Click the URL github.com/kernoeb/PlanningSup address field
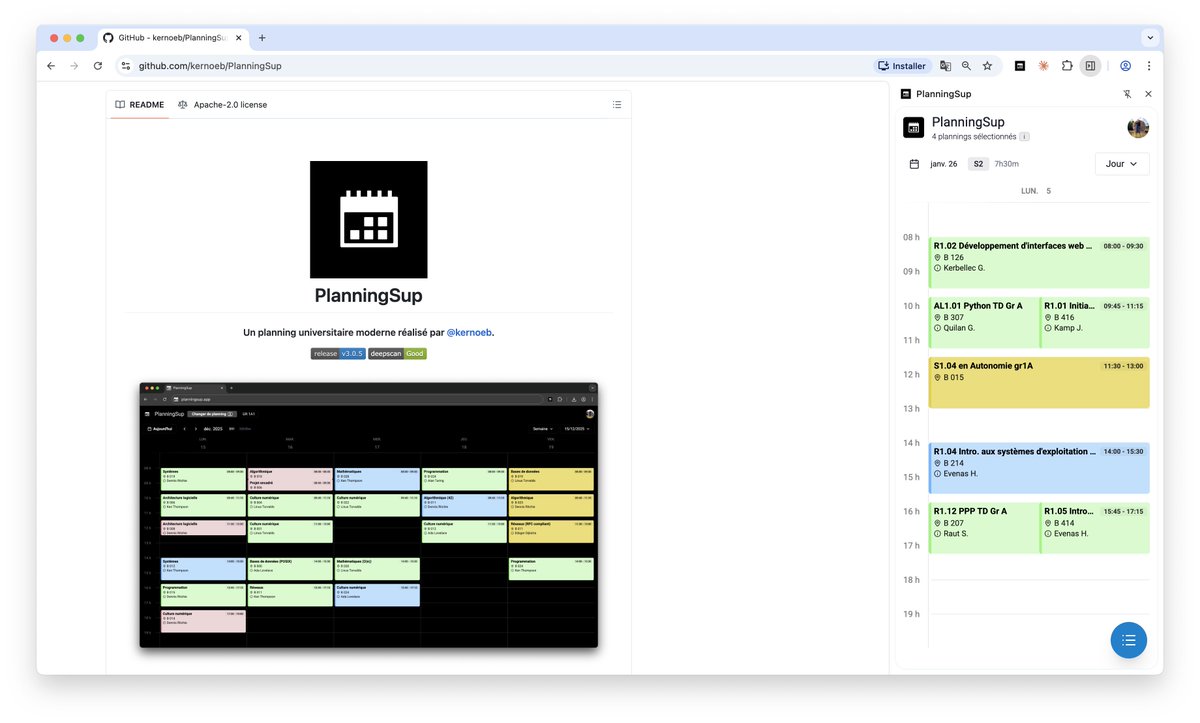 point(209,66)
